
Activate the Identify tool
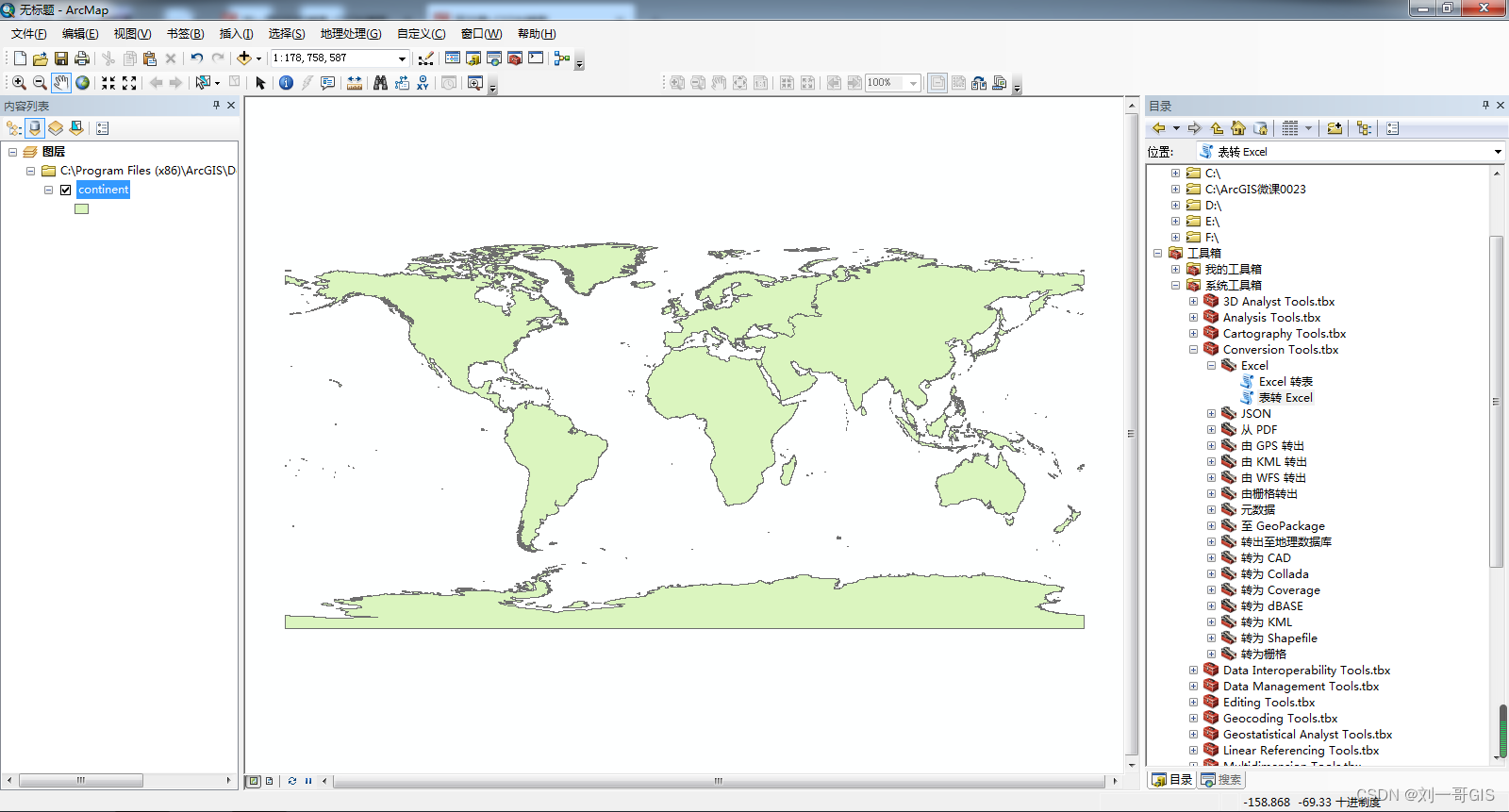point(287,83)
